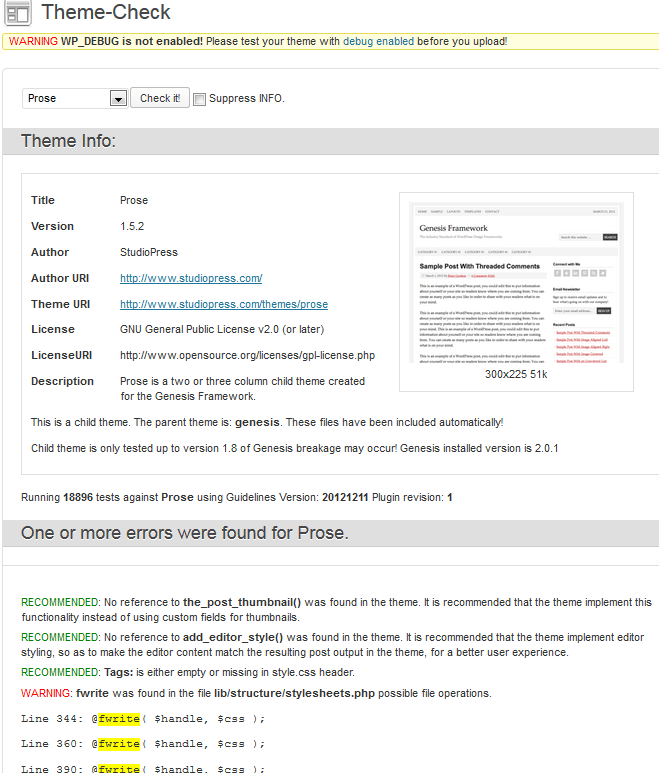Viewport: 659px width, 773px height.
Task: Click the Guidelines Version 20121211 value
Action: pyautogui.click(x=345, y=497)
